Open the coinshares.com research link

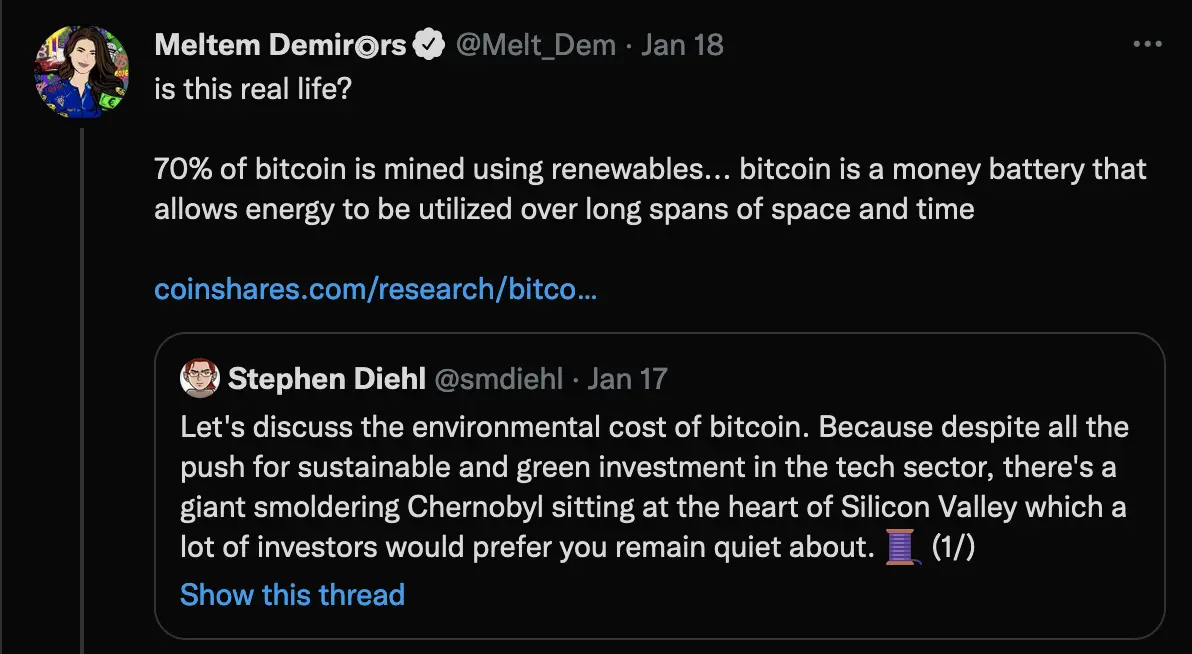tap(376, 290)
